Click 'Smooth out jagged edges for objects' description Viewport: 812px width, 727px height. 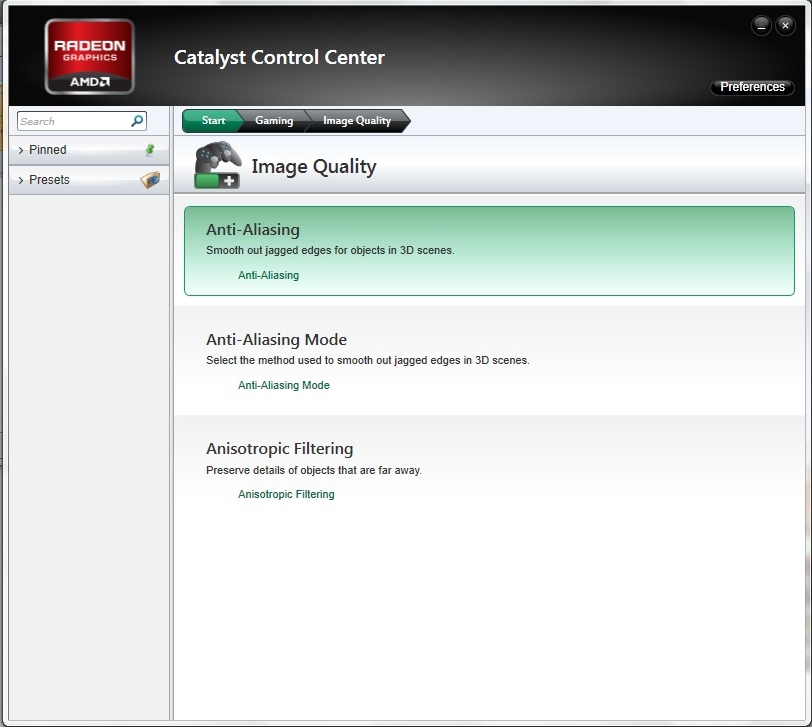(330, 250)
